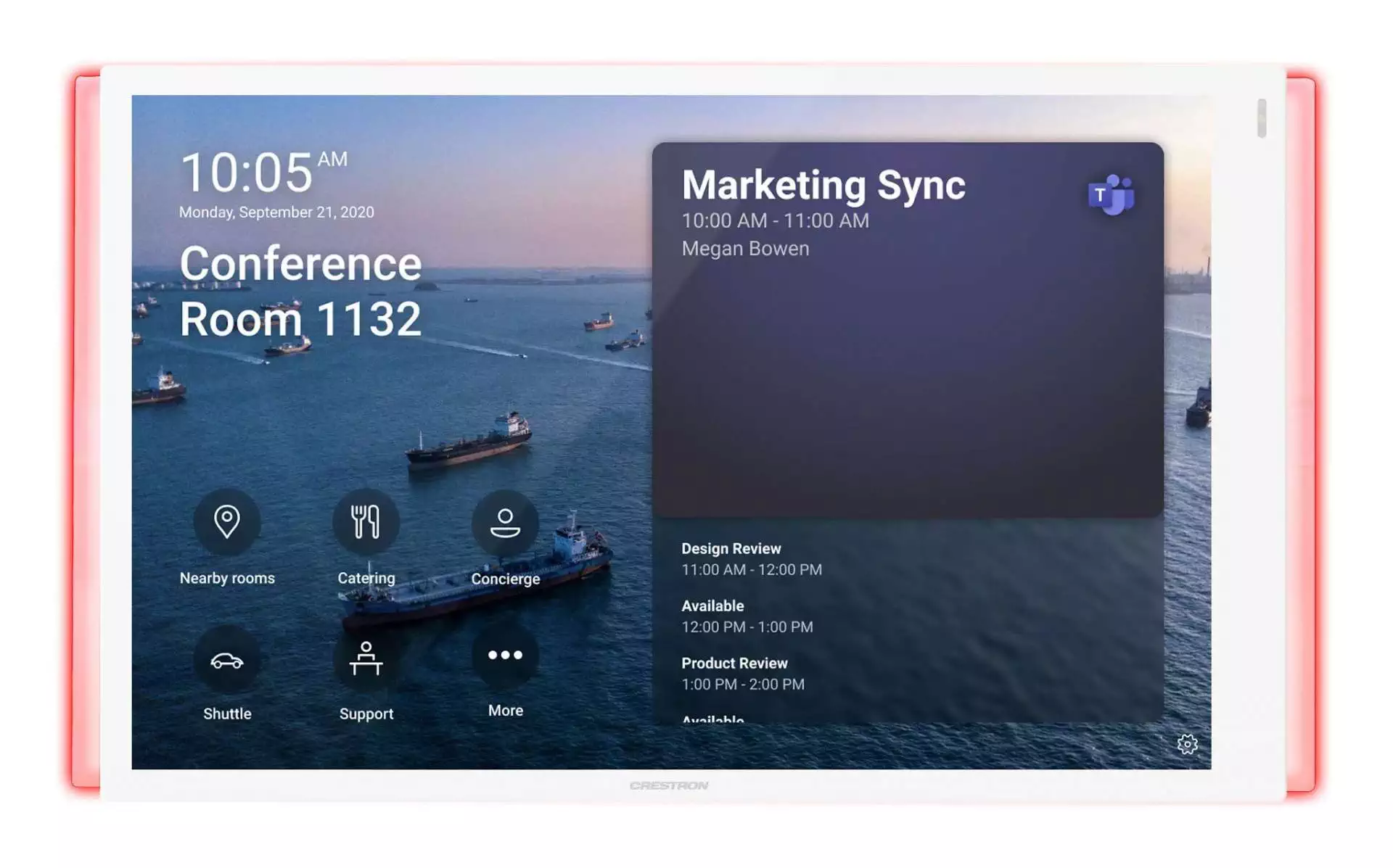Viewport: 1393px width, 868px height.
Task: Request a Shuttle via the car icon
Action: [x=226, y=659]
